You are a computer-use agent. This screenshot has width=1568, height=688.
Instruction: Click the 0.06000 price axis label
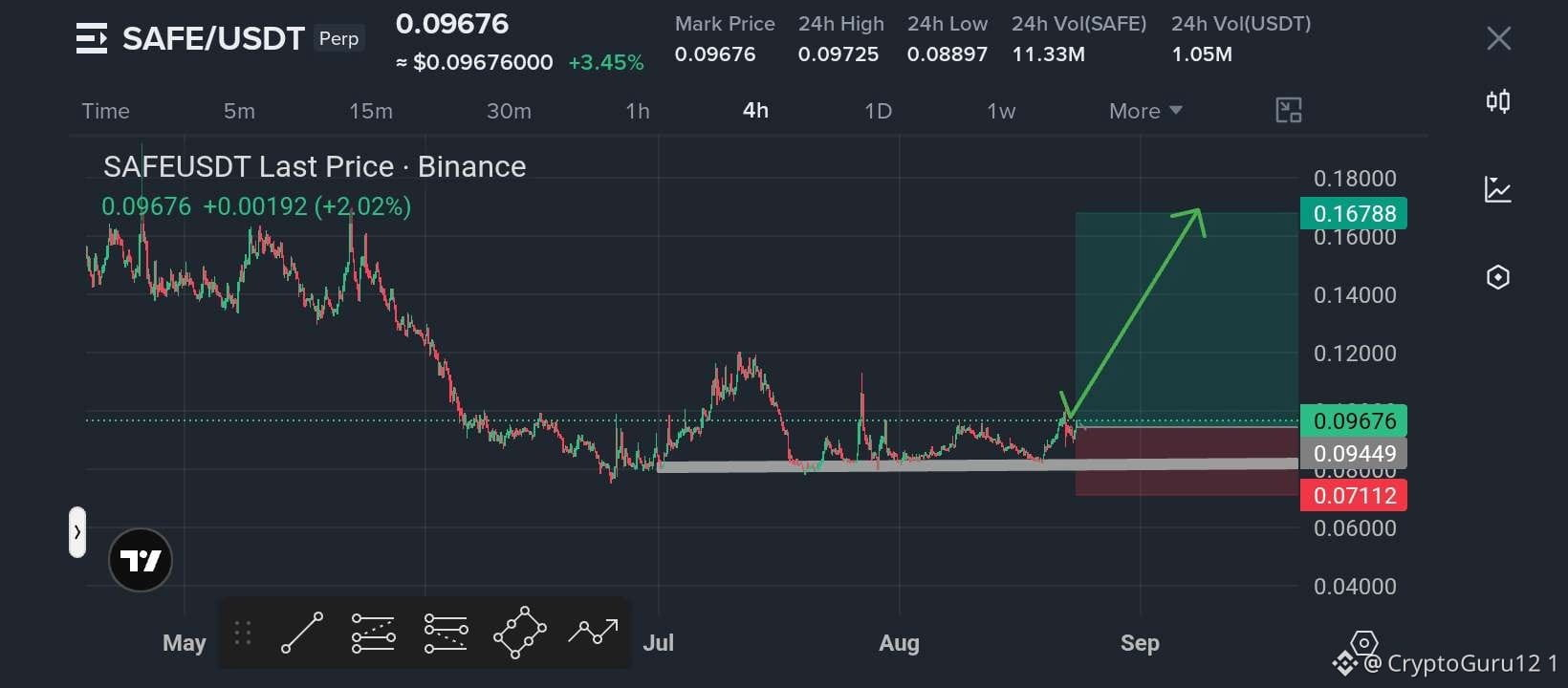coord(1355,528)
